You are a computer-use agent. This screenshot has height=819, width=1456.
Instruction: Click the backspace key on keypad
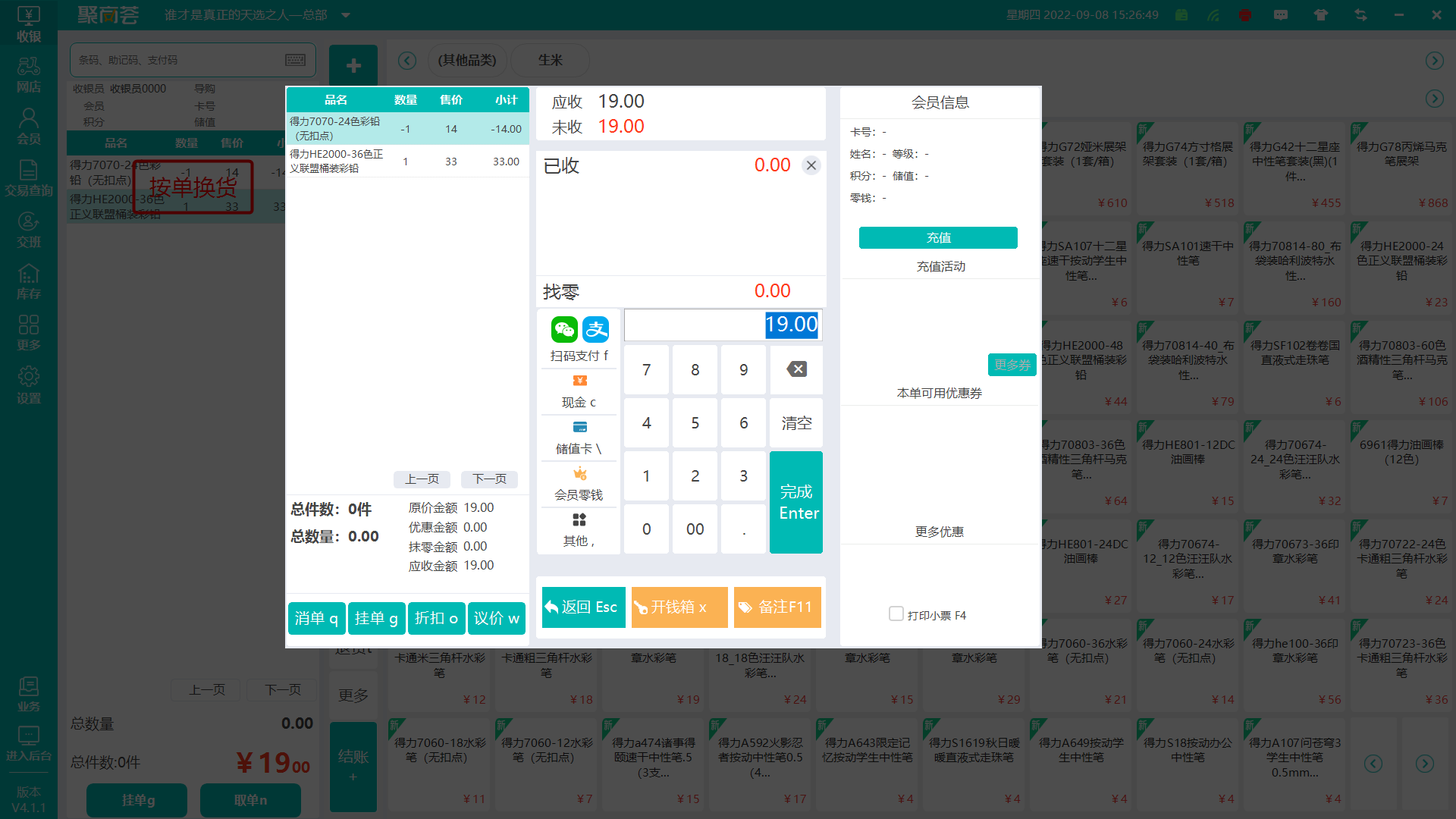[796, 369]
